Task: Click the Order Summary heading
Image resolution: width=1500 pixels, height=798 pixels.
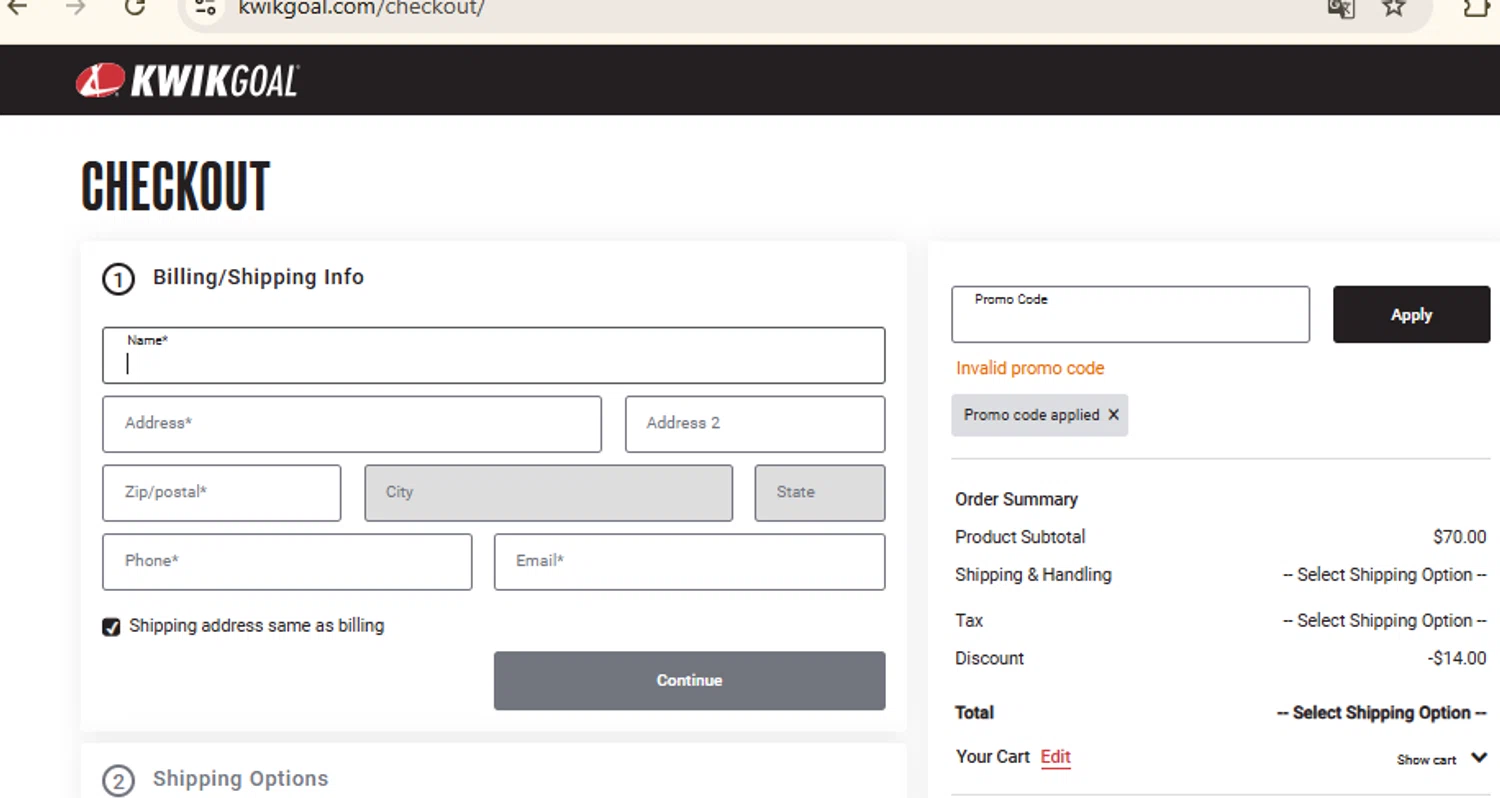Action: pyautogui.click(x=1016, y=499)
